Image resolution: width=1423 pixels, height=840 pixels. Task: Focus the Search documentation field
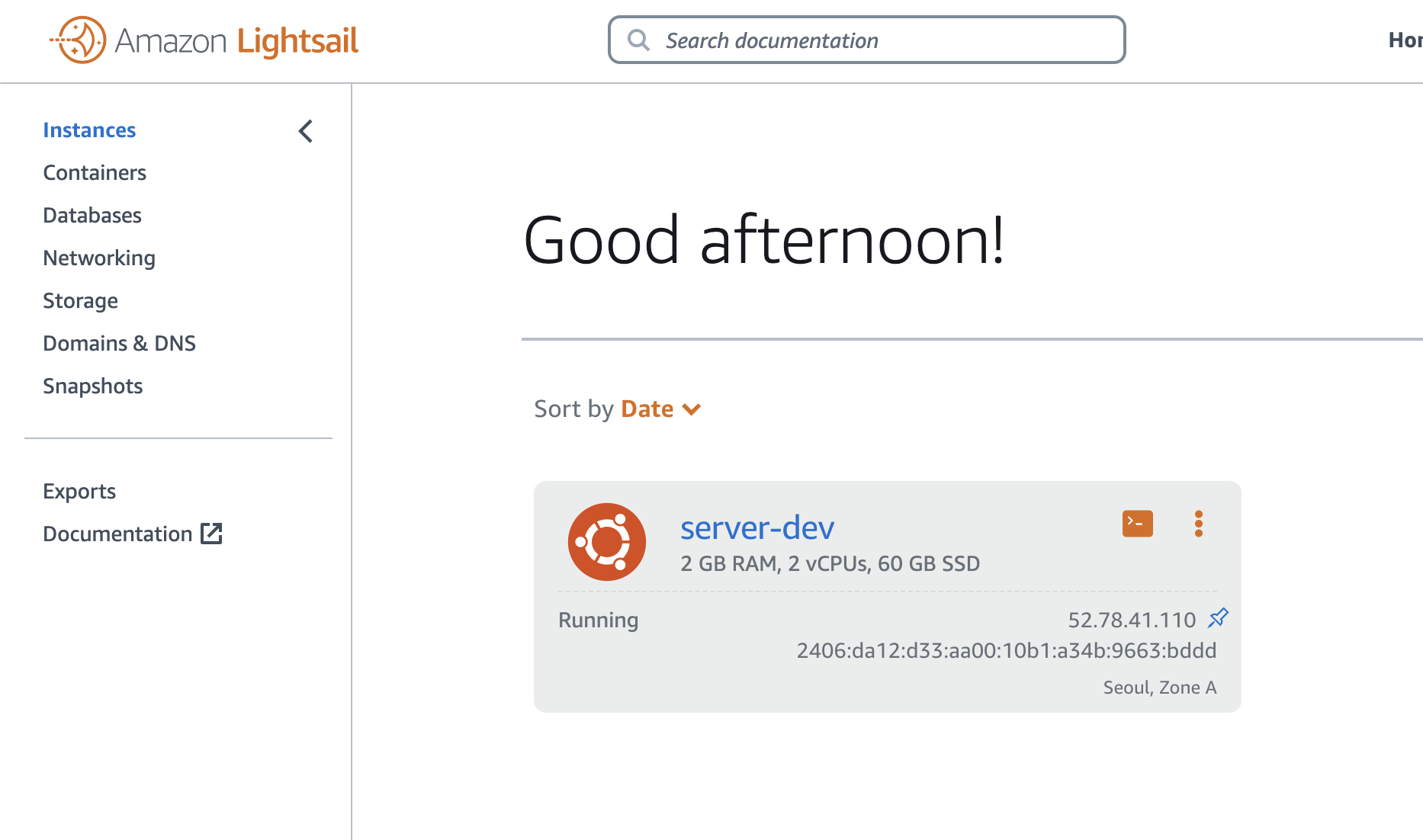point(866,40)
